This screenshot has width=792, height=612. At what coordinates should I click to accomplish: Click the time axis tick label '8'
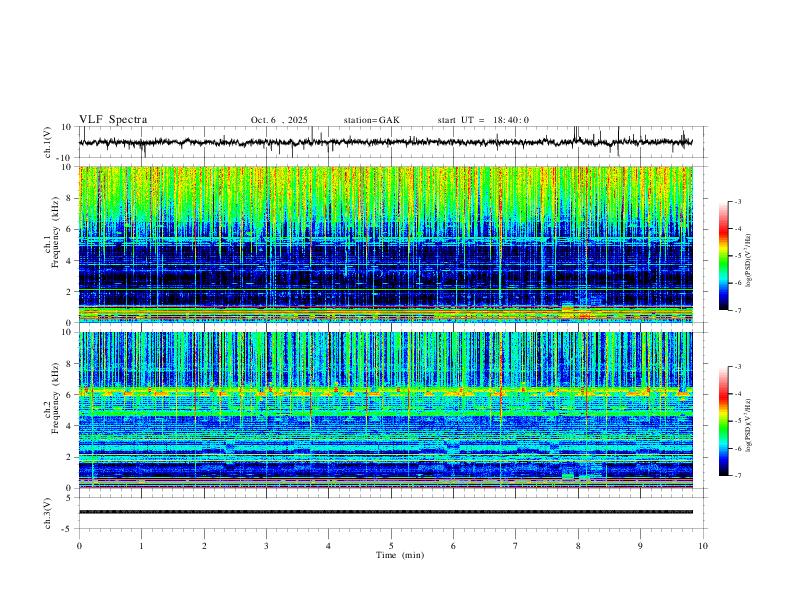point(578,546)
